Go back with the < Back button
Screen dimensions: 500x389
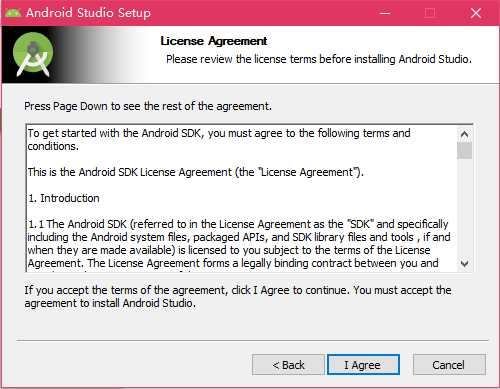click(x=288, y=365)
